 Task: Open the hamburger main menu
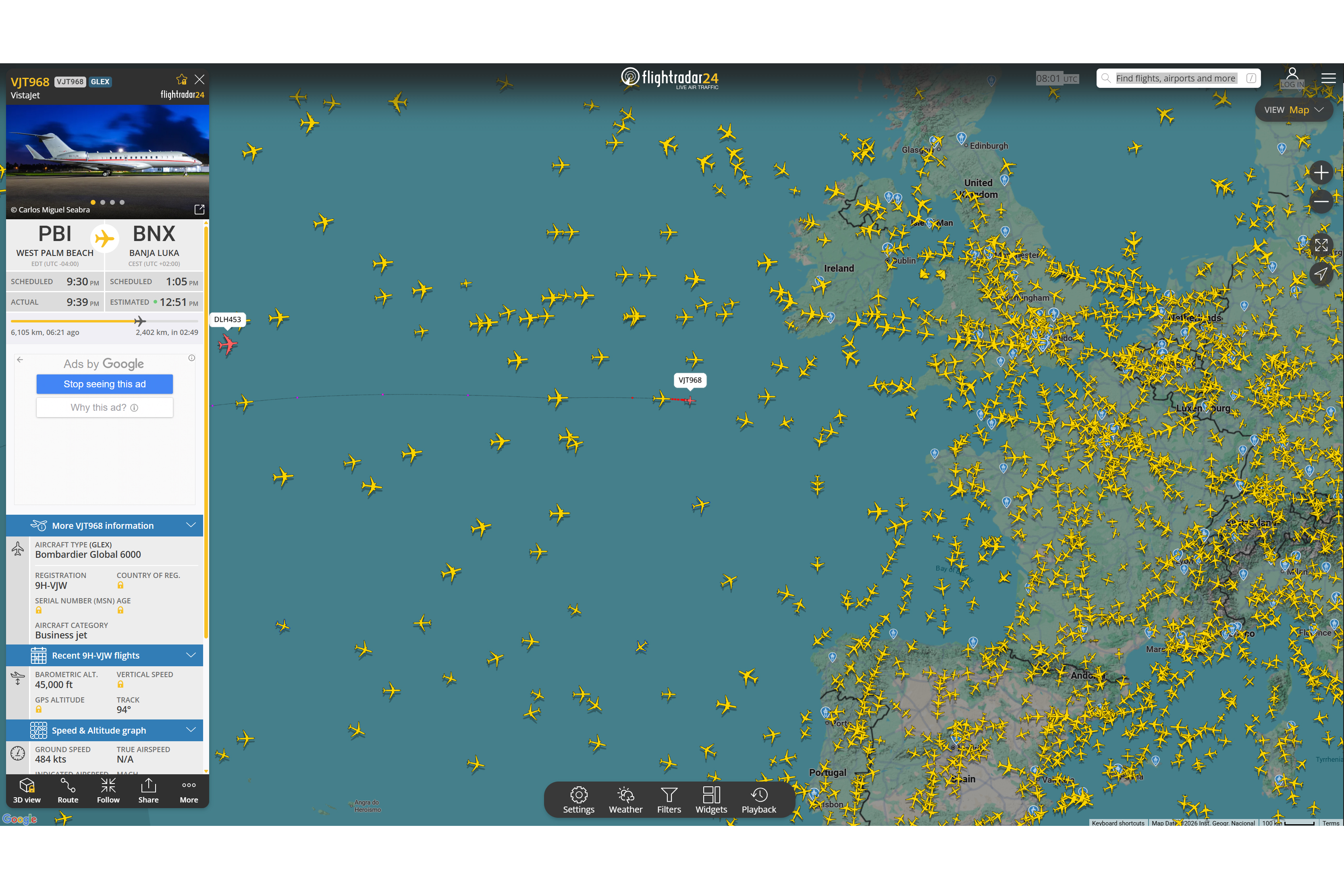coord(1328,78)
